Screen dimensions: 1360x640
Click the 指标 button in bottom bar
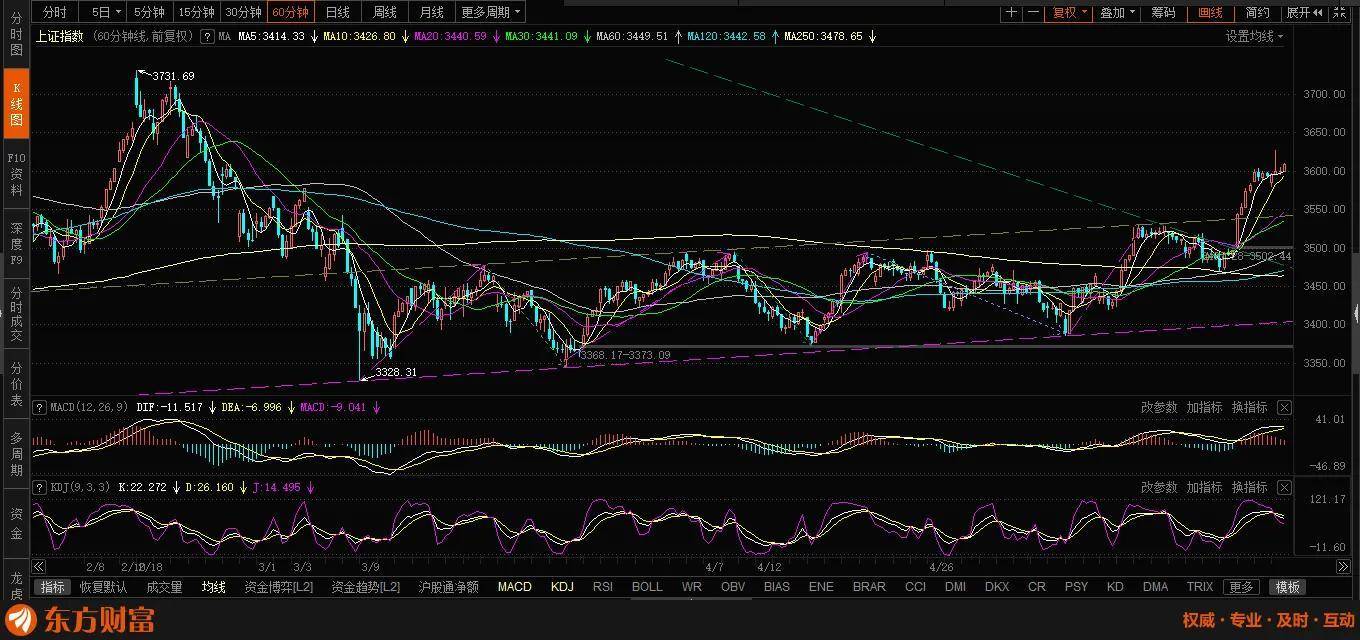pos(53,587)
